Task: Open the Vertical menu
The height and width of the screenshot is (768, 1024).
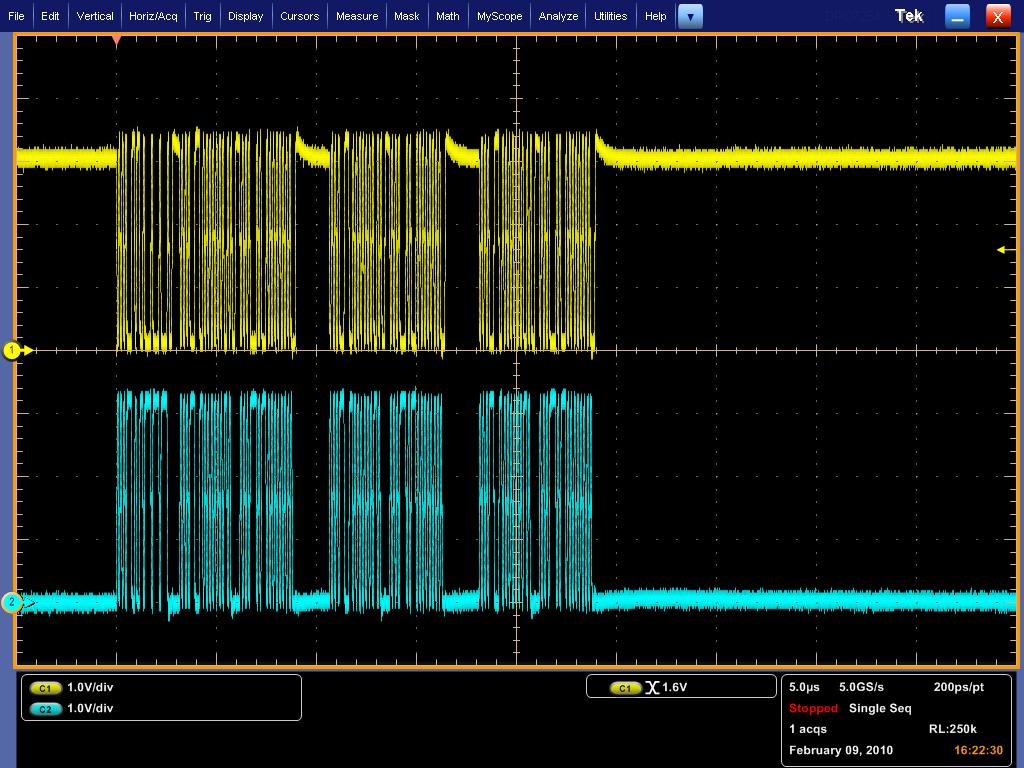Action: pyautogui.click(x=95, y=16)
